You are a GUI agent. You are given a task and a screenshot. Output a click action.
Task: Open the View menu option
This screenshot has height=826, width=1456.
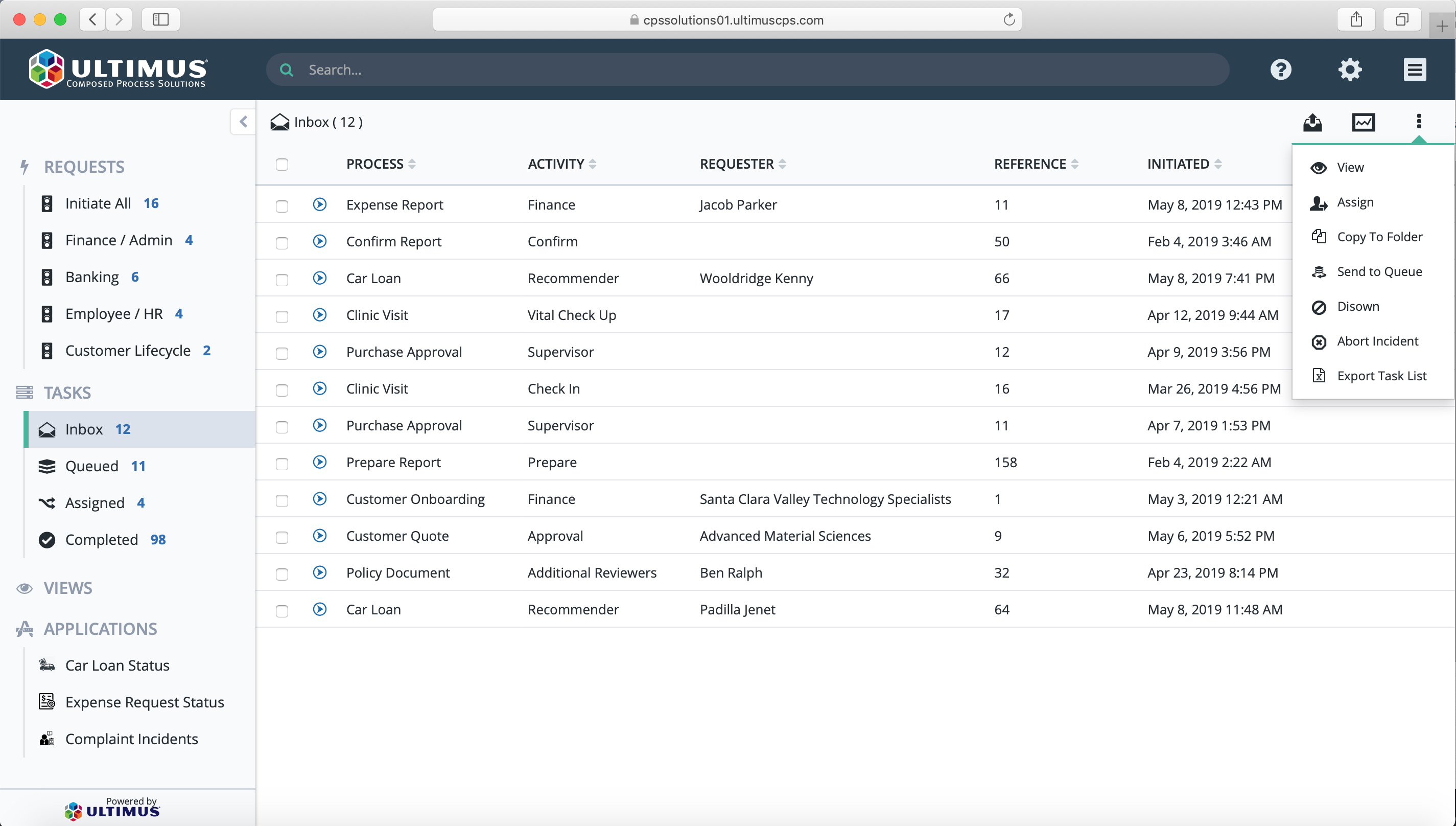[1351, 167]
